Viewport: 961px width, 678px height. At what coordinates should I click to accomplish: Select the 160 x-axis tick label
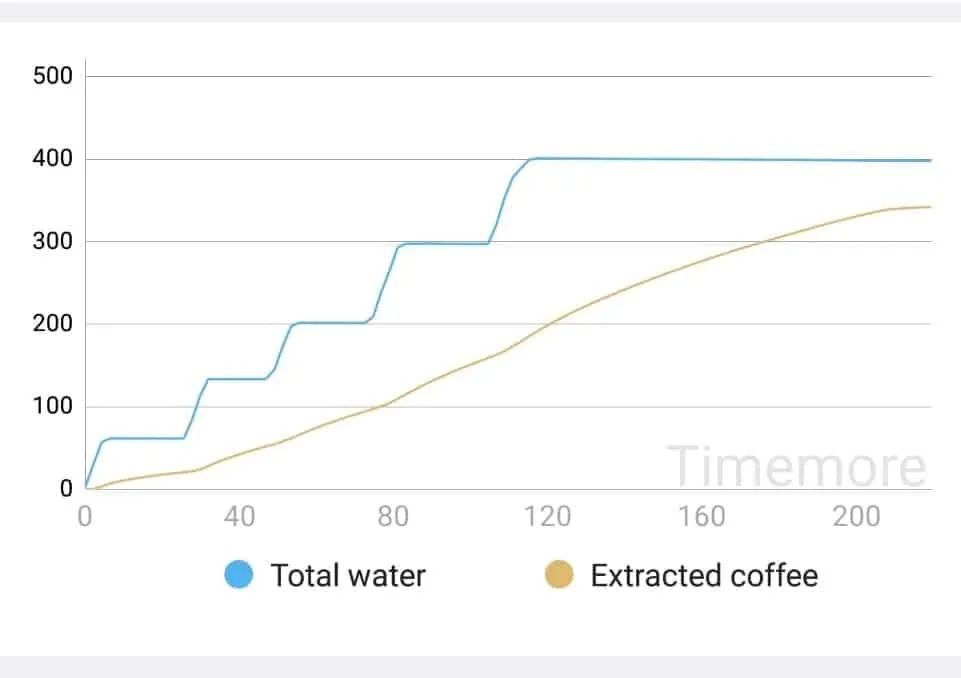coord(702,516)
